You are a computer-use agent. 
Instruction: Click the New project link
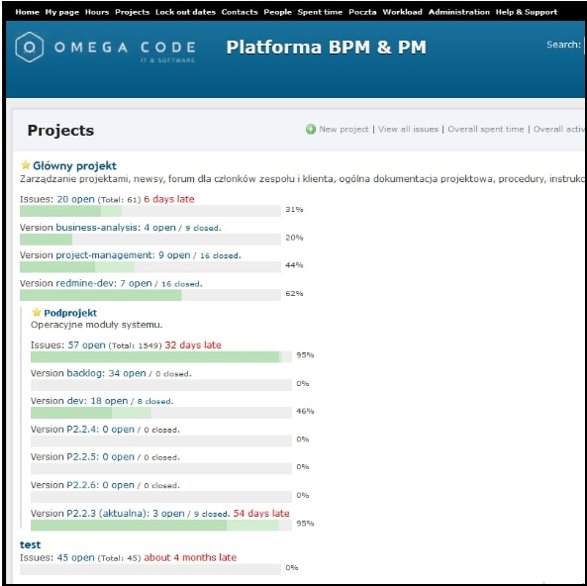point(344,129)
